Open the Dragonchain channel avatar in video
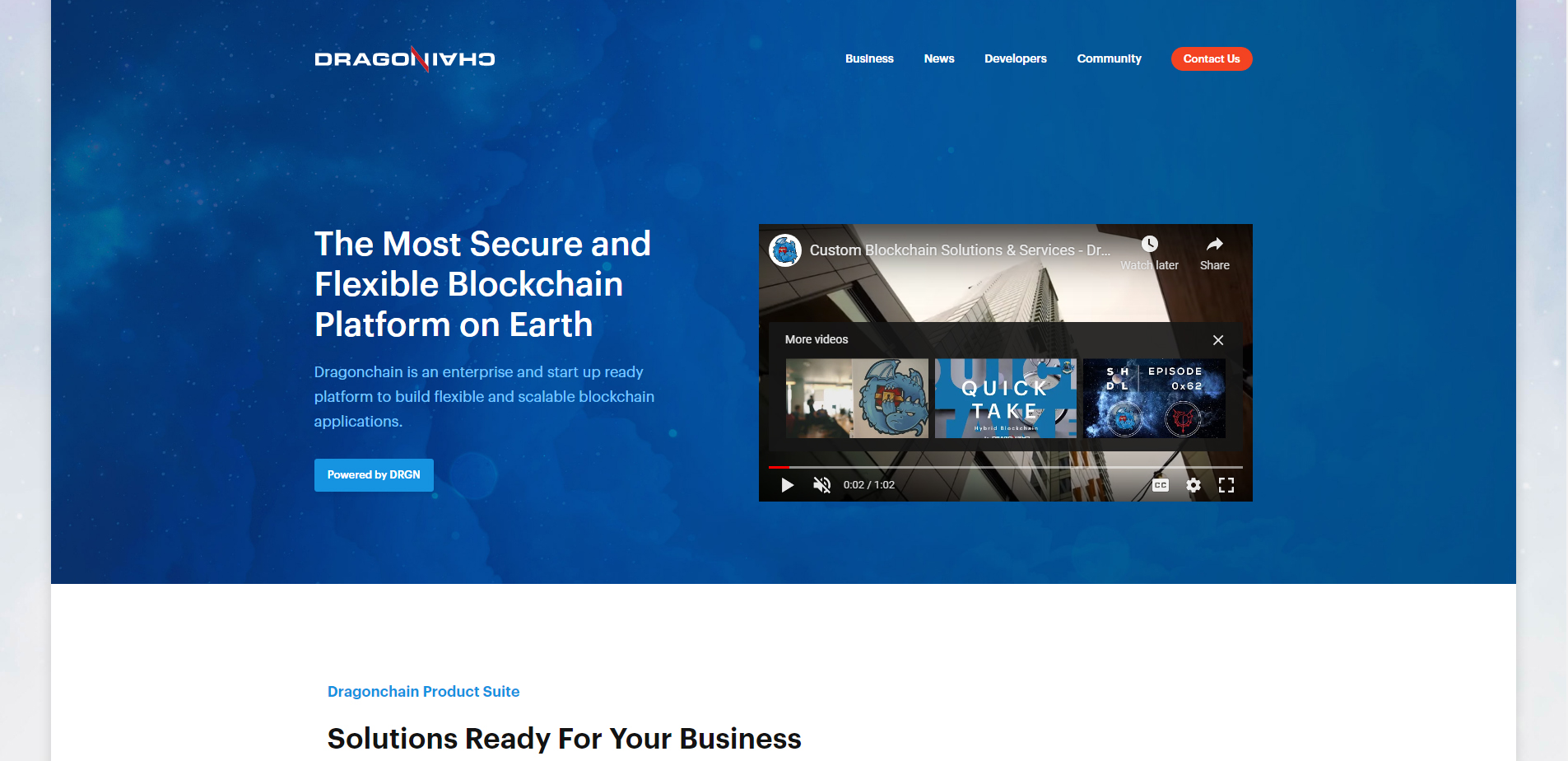 tap(785, 250)
